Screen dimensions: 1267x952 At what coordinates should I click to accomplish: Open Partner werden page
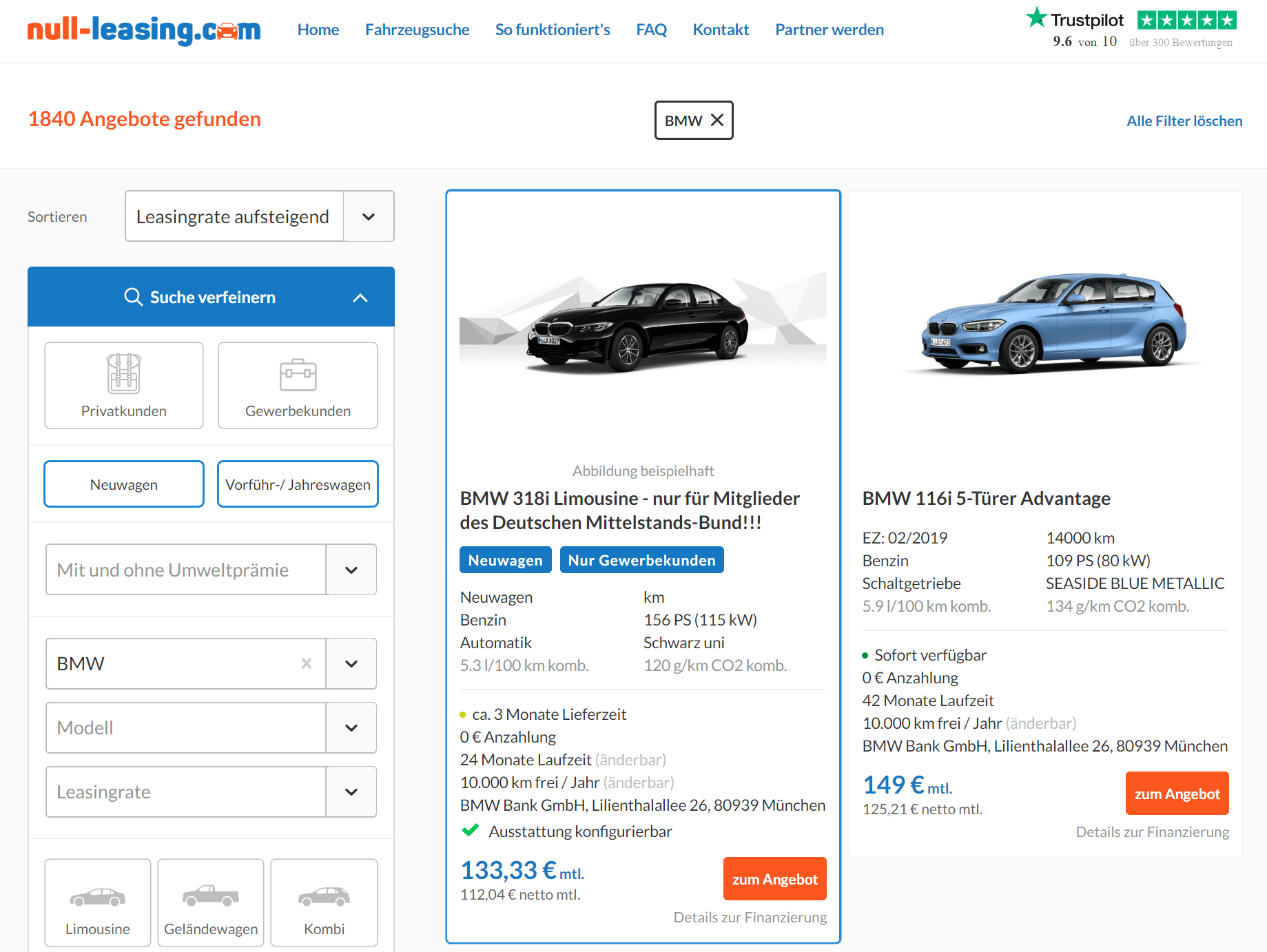pyautogui.click(x=830, y=30)
